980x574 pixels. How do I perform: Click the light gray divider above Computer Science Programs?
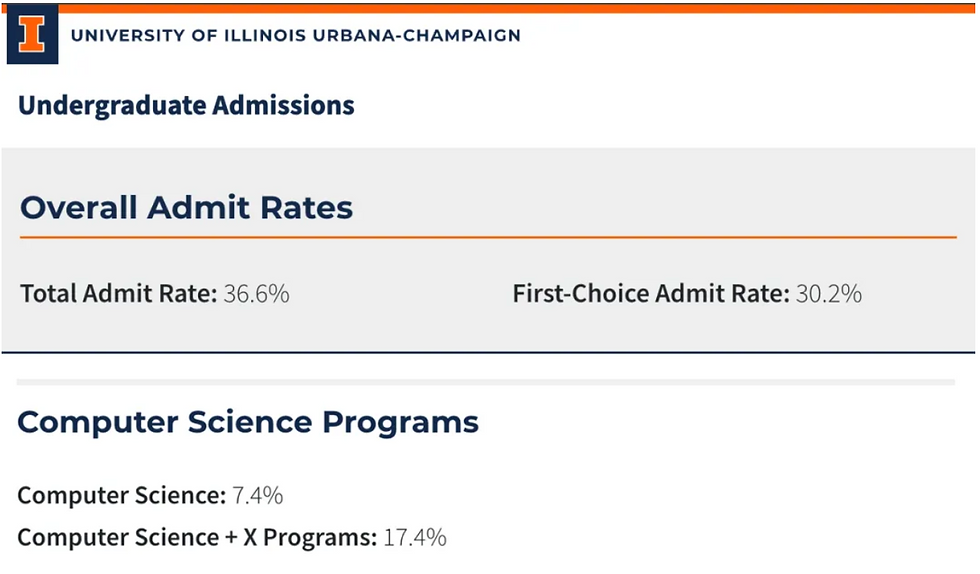(x=486, y=381)
